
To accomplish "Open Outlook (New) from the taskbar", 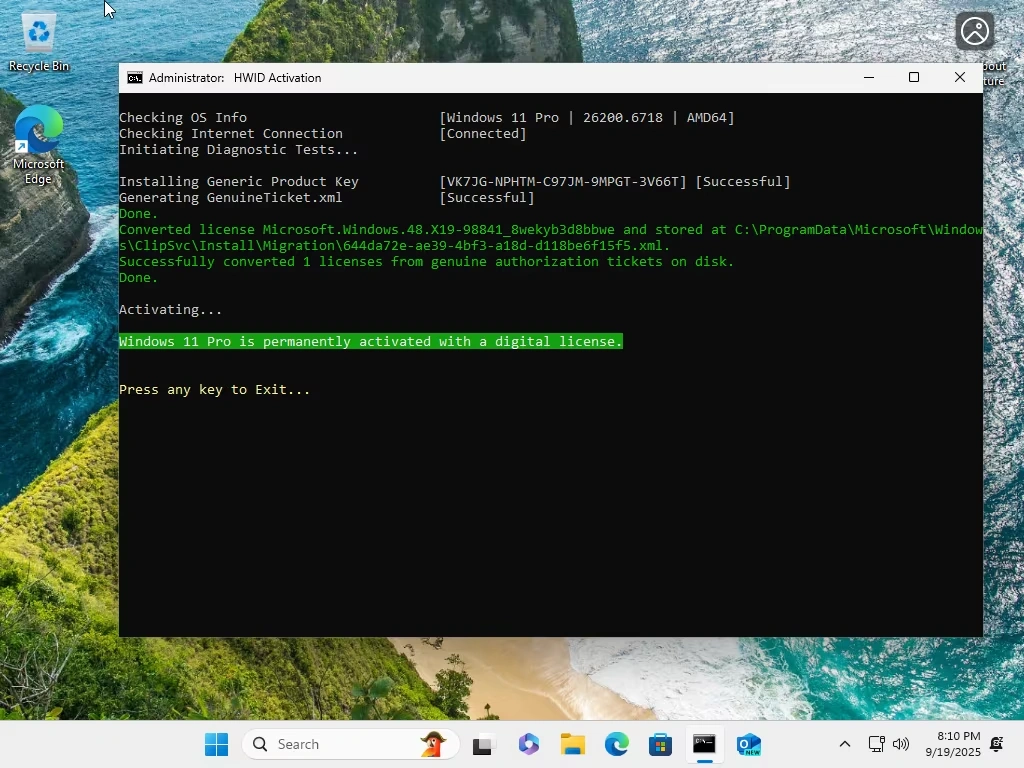I will click(749, 744).
